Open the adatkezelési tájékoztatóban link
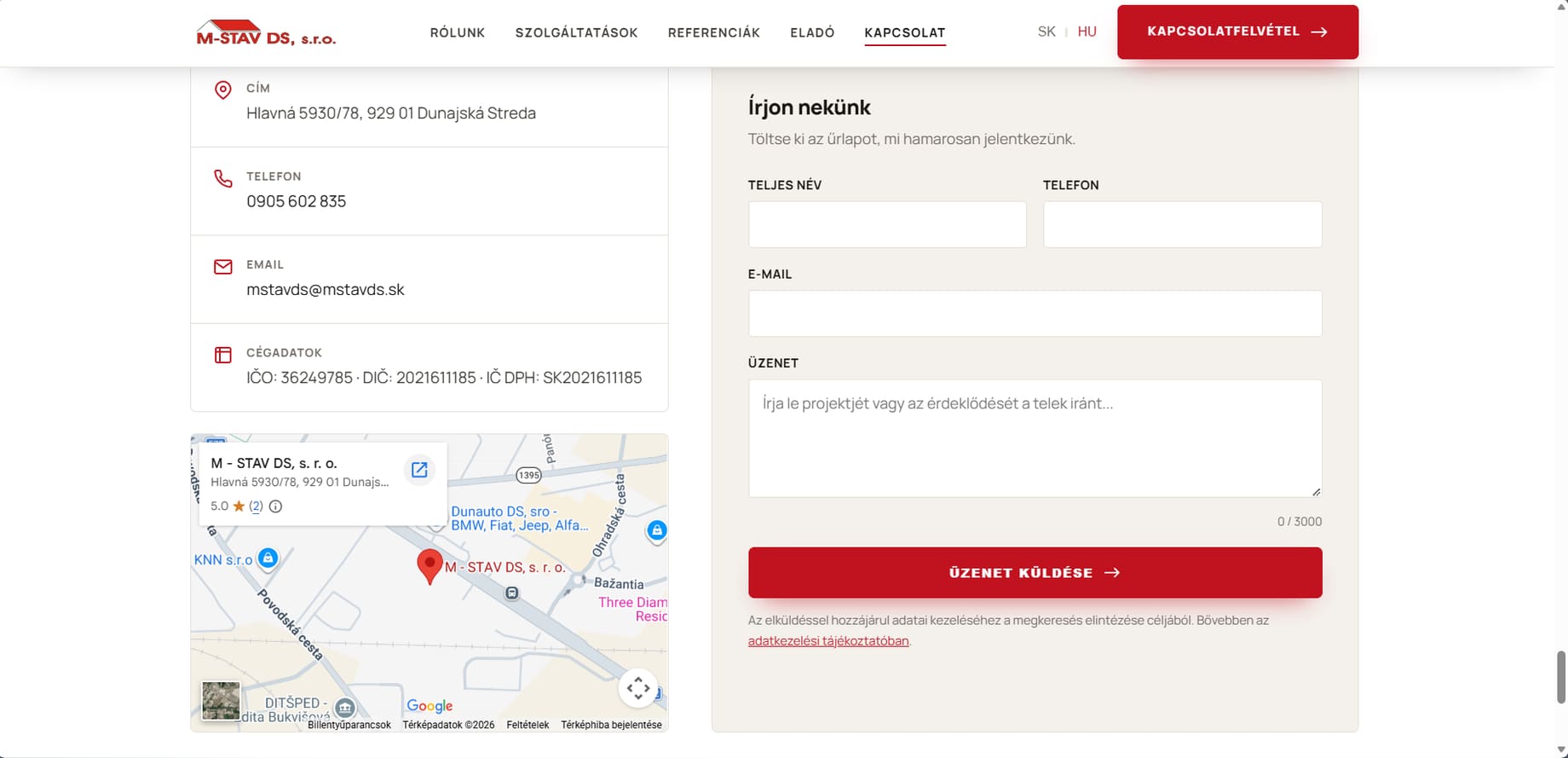Viewport: 1568px width, 758px height. [828, 641]
